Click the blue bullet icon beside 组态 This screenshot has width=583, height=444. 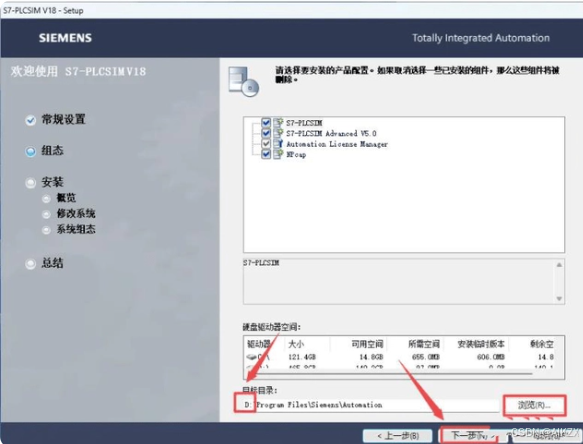30,151
